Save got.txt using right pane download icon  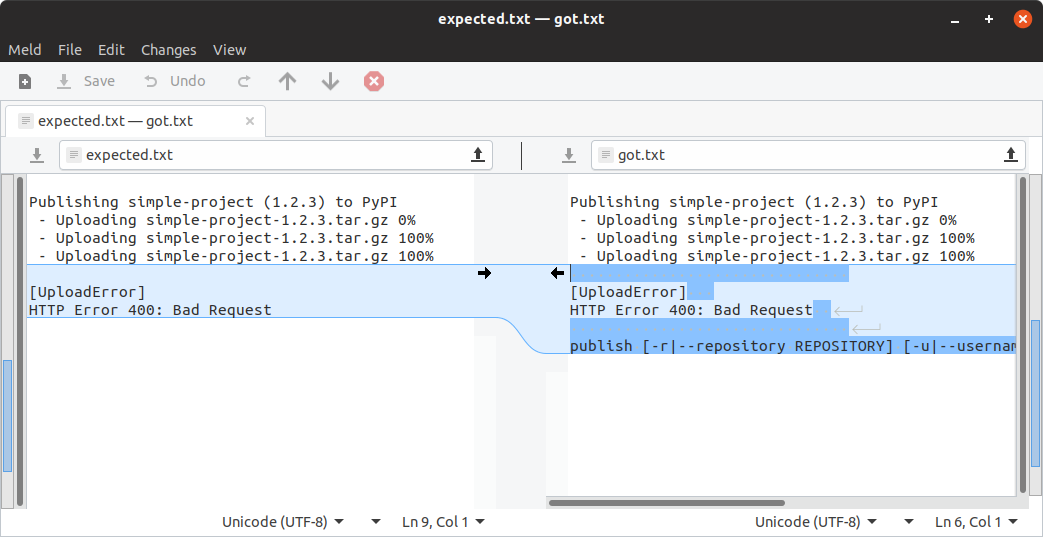[x=569, y=155]
